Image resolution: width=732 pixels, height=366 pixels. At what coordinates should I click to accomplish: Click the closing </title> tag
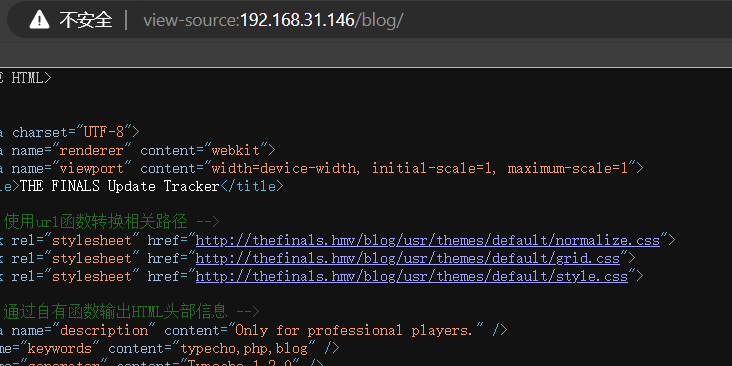[252, 186]
